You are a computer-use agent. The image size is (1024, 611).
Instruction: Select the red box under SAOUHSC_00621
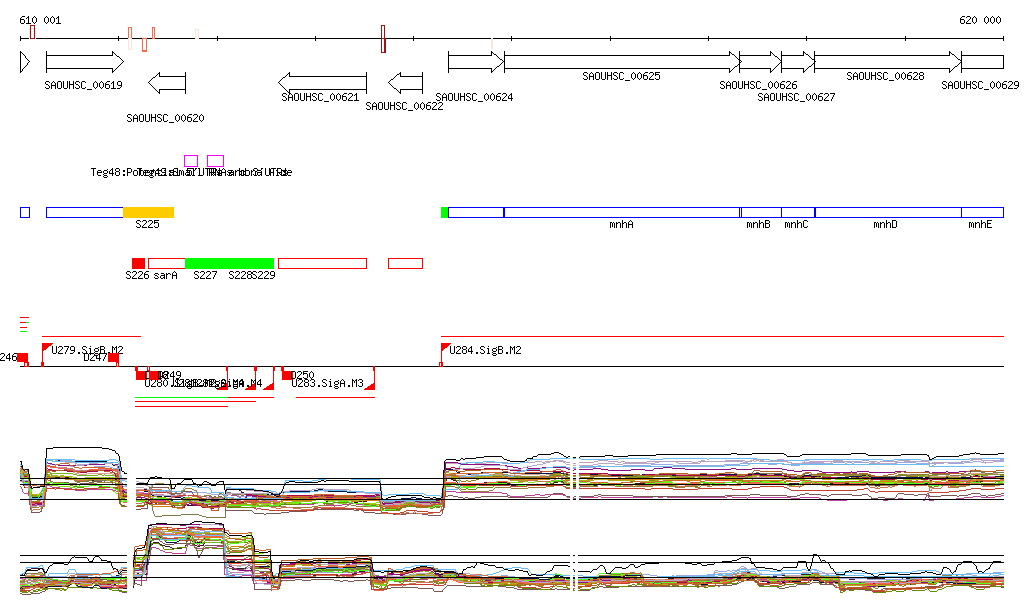[x=323, y=263]
